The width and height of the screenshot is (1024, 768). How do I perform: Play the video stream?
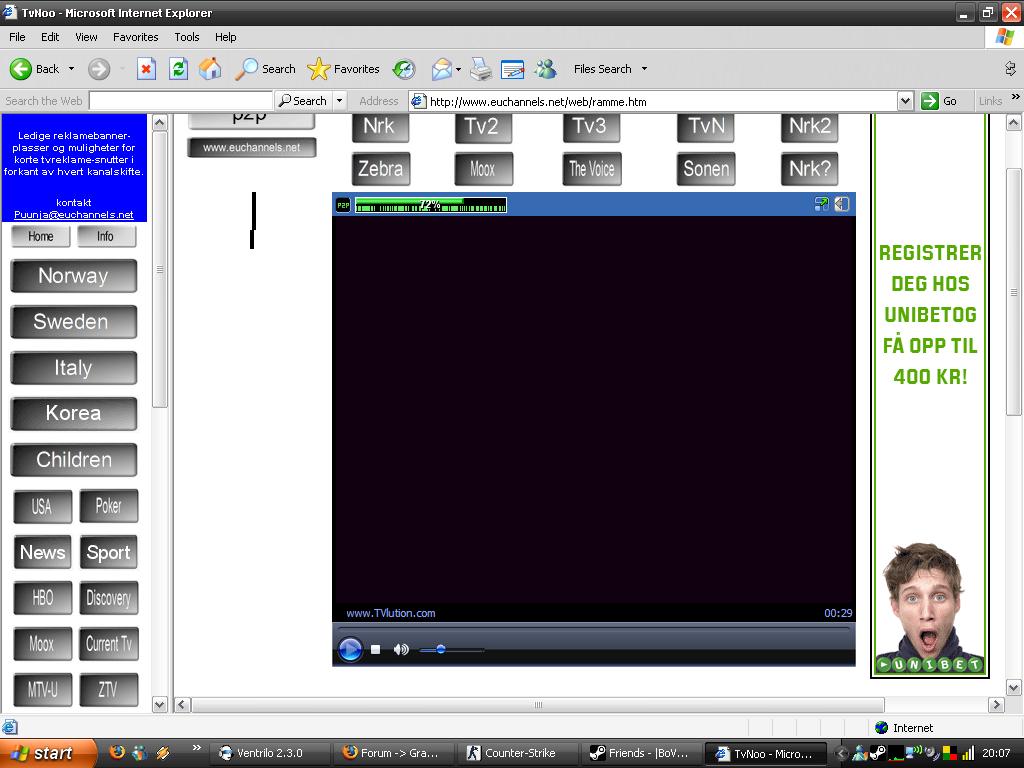pos(350,649)
